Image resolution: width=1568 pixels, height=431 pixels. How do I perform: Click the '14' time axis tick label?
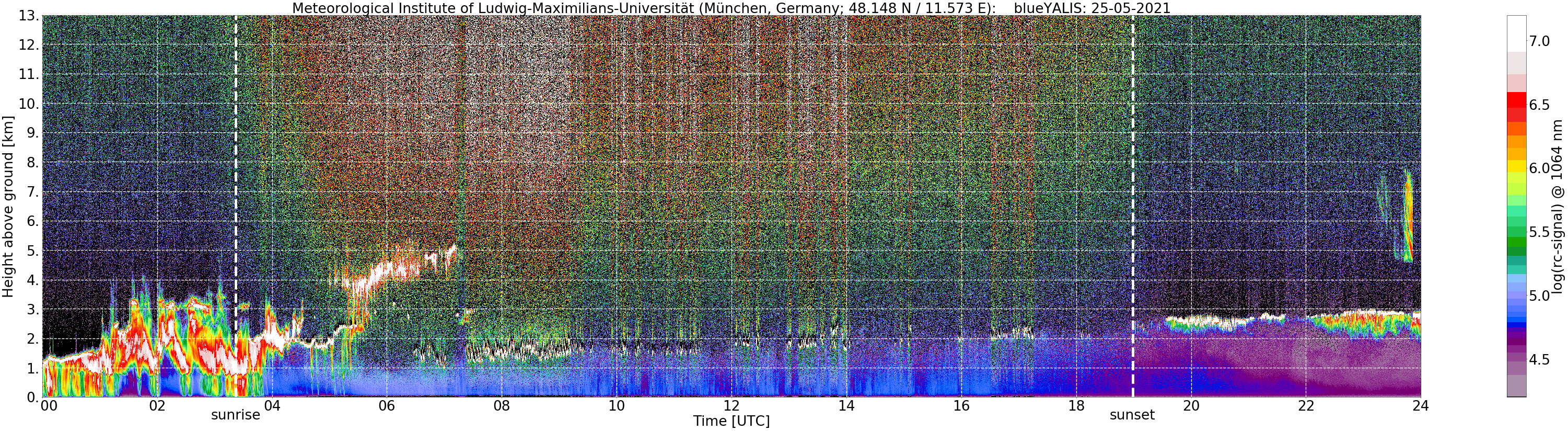846,406
